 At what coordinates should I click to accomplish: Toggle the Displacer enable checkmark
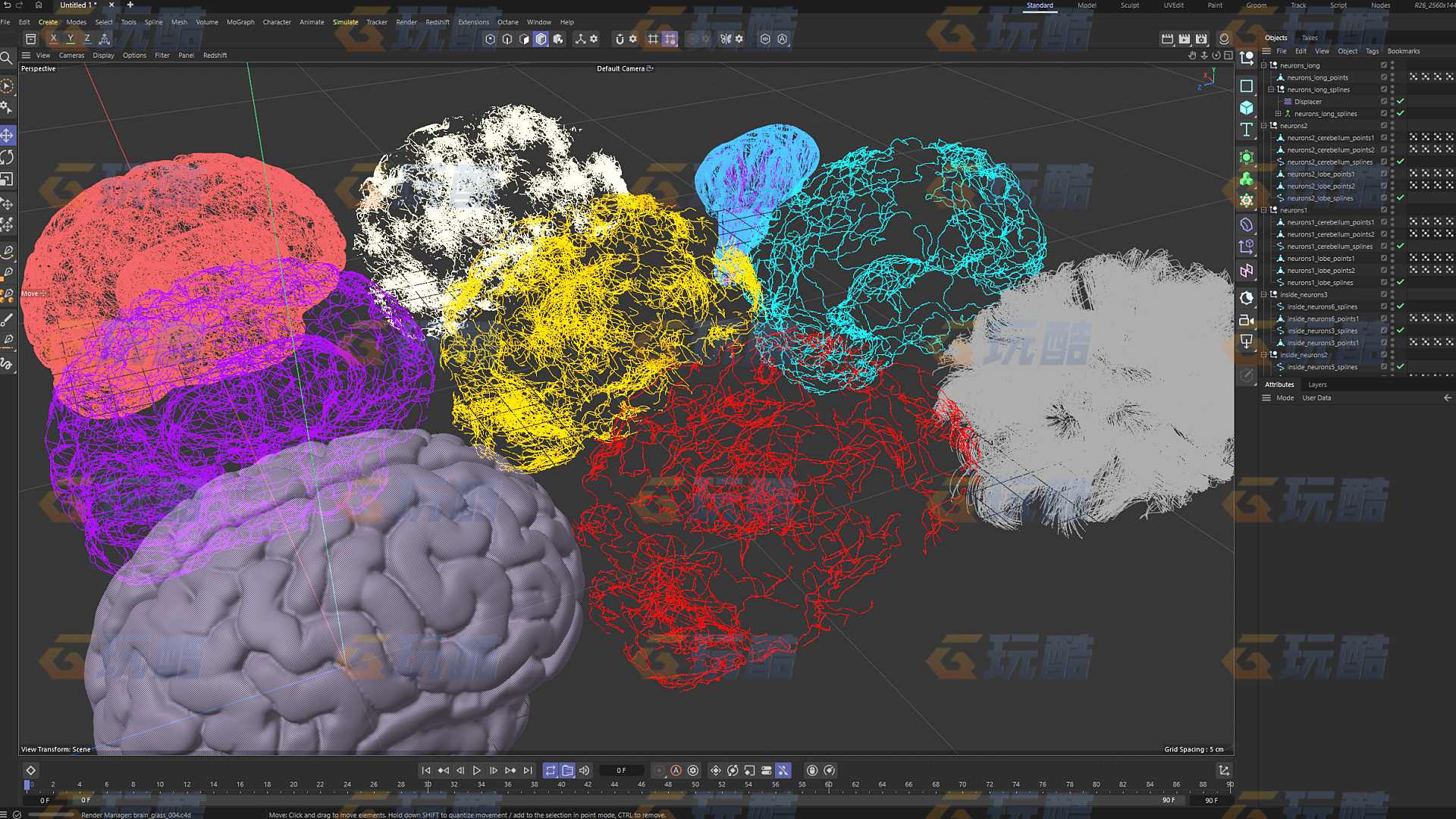1401,102
